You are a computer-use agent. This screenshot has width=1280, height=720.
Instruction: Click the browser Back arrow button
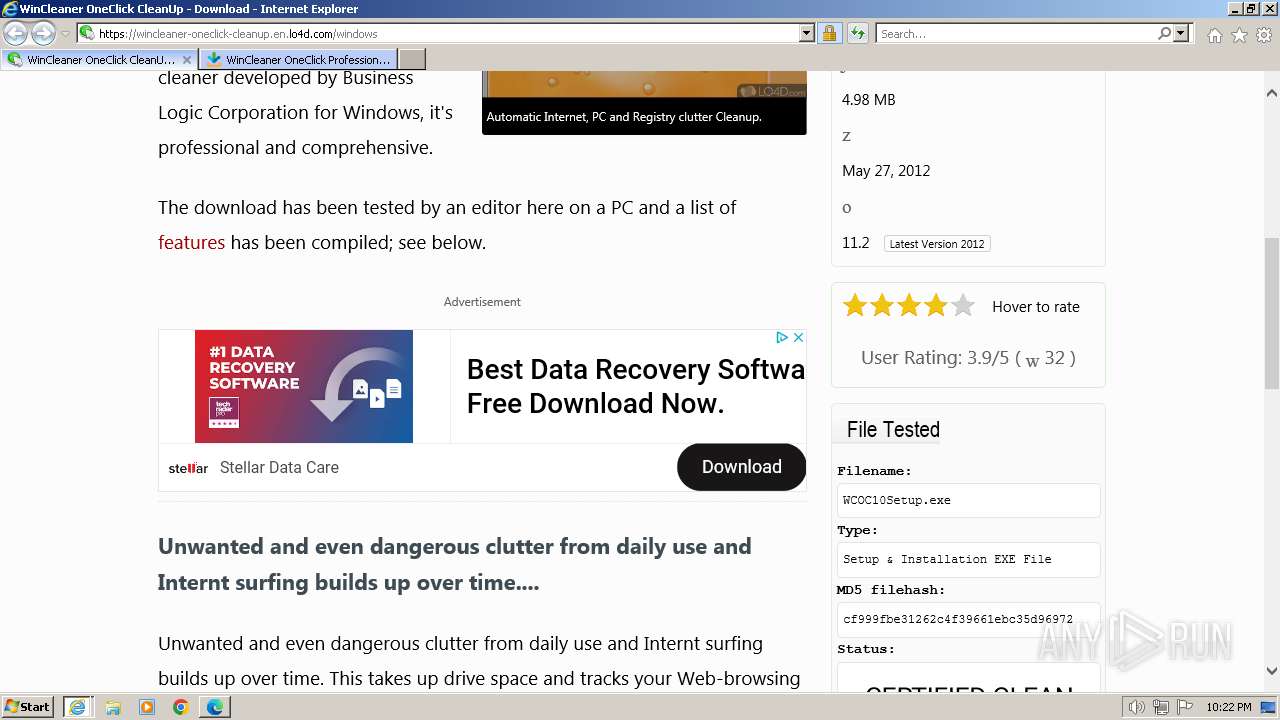pos(15,34)
